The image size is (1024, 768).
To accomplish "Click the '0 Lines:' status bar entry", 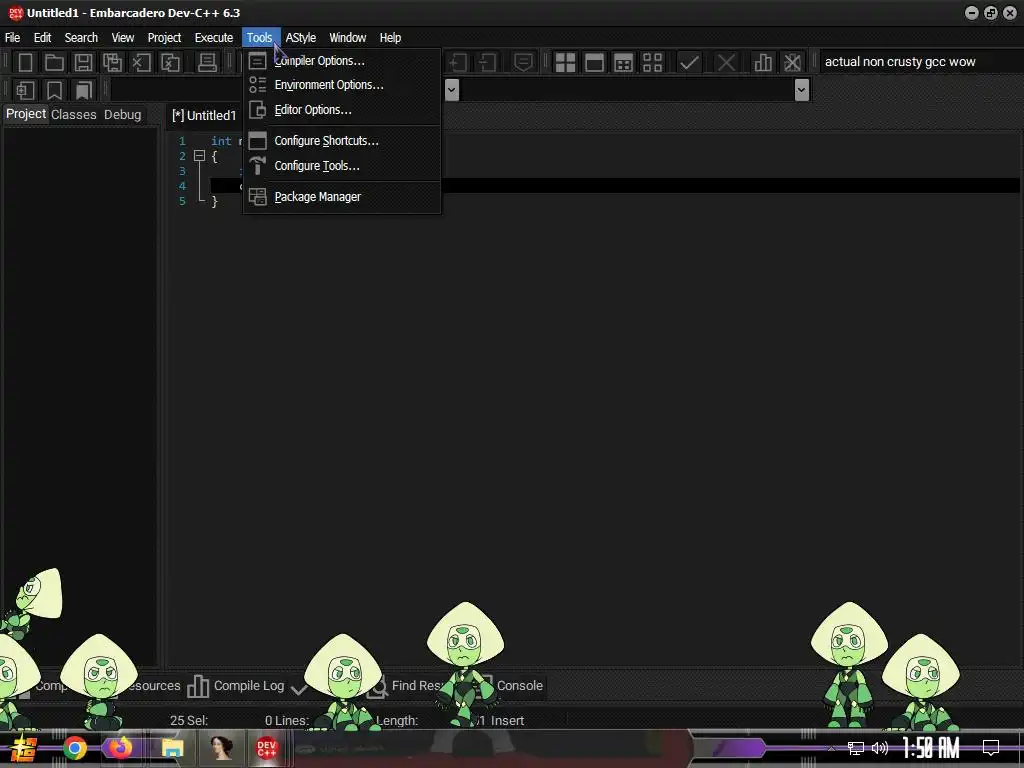I will pos(287,720).
